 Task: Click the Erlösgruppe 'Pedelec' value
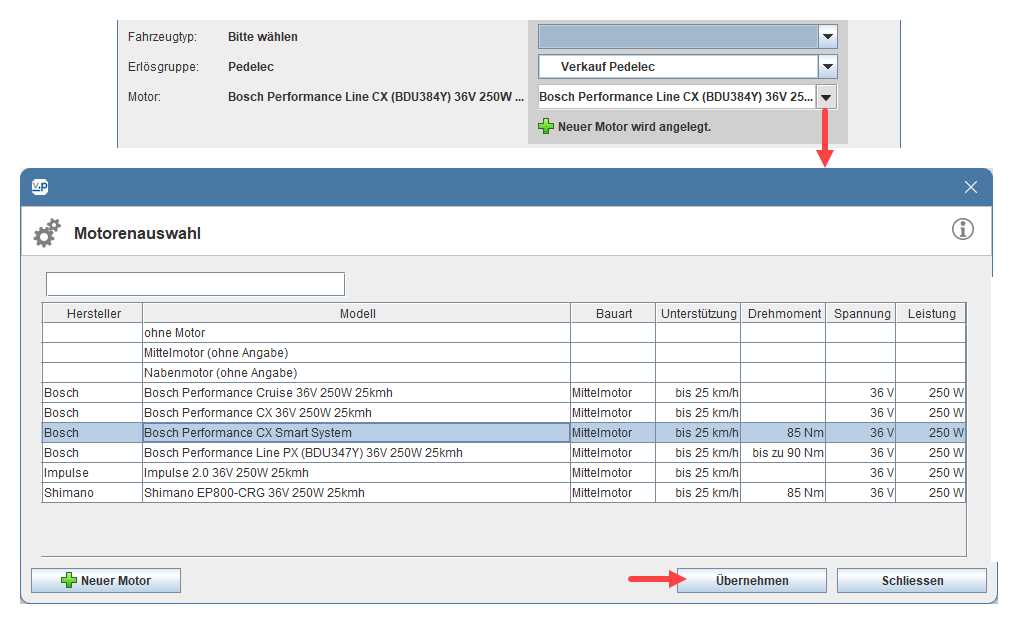click(251, 67)
